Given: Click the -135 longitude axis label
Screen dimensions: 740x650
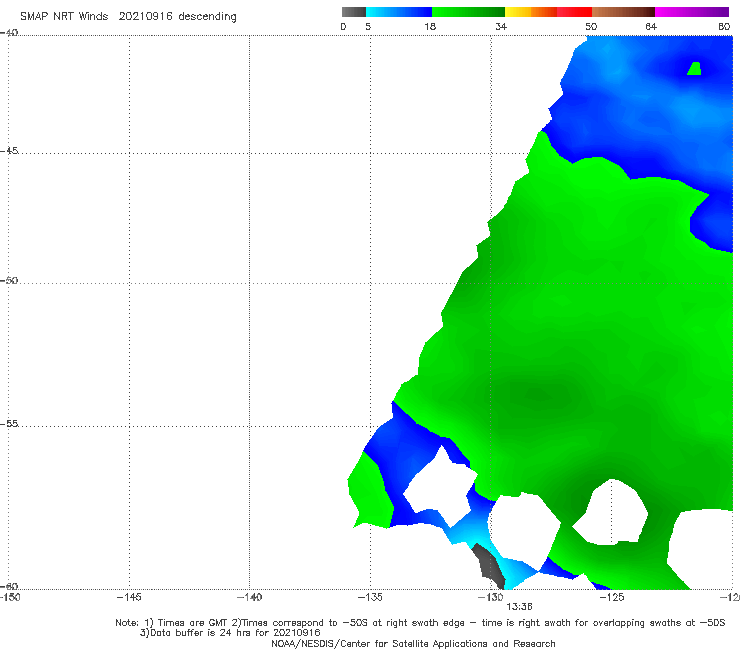Looking at the screenshot, I should pyautogui.click(x=370, y=597).
